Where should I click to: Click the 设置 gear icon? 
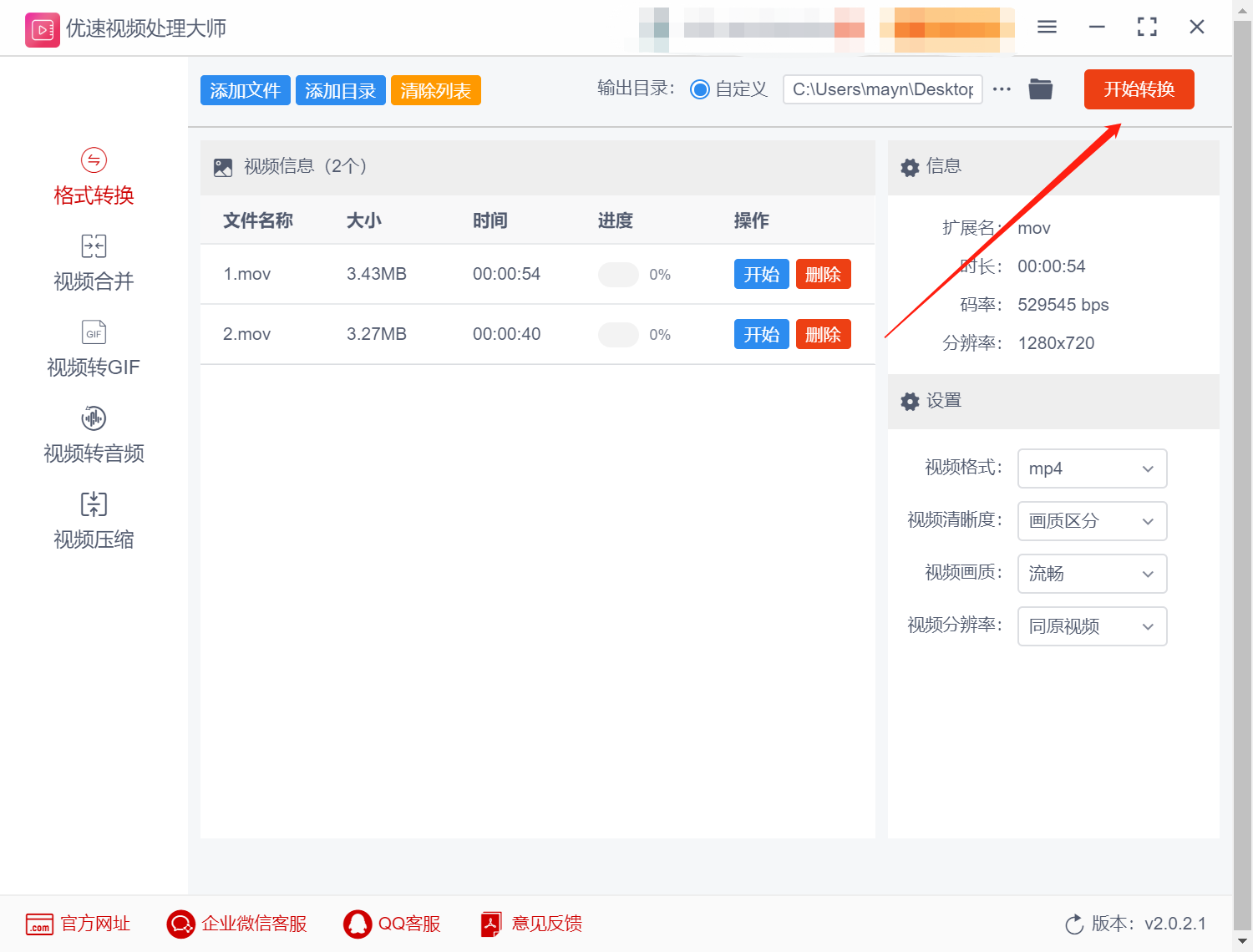[x=910, y=402]
